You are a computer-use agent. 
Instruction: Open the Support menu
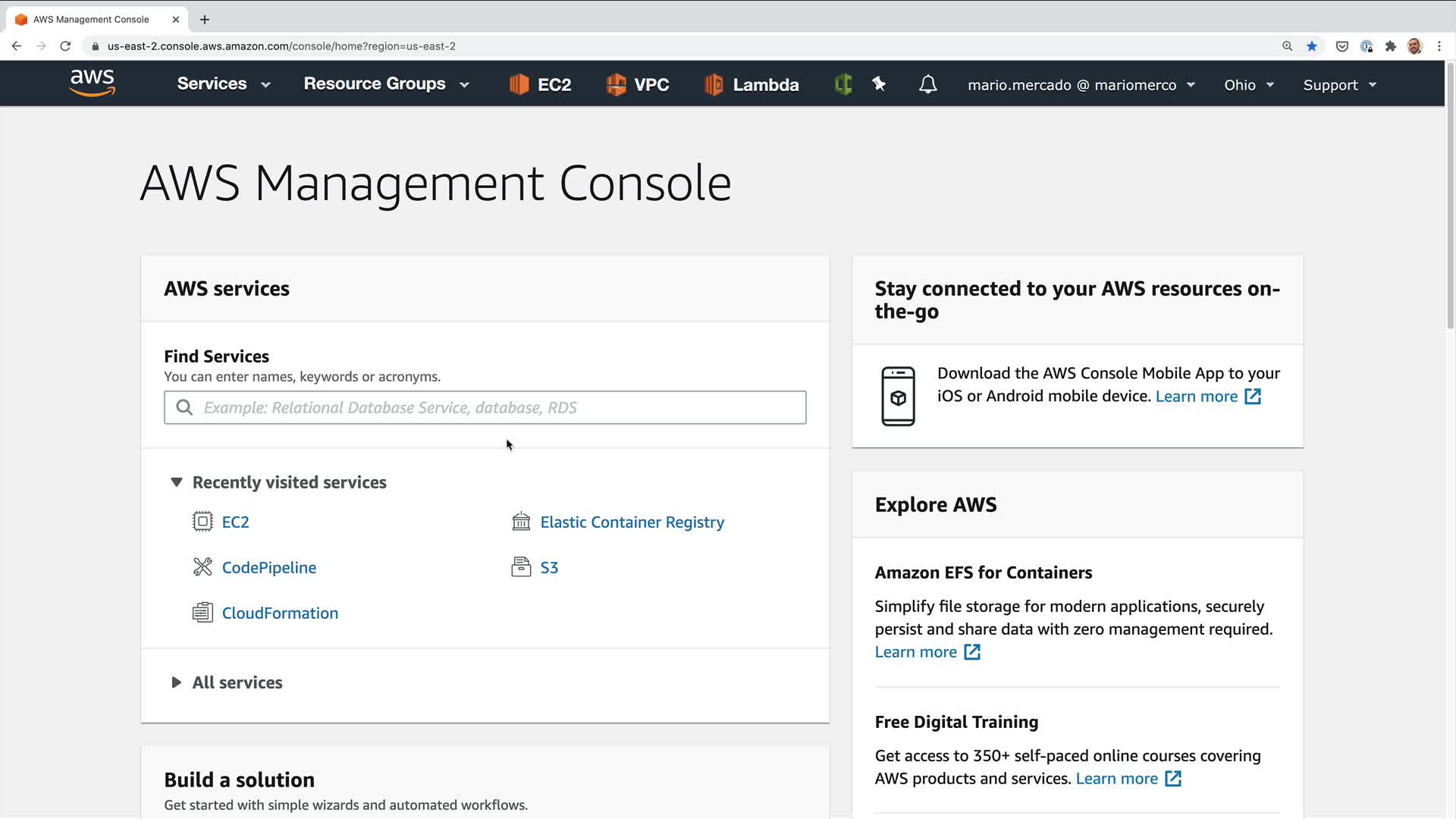(x=1339, y=85)
